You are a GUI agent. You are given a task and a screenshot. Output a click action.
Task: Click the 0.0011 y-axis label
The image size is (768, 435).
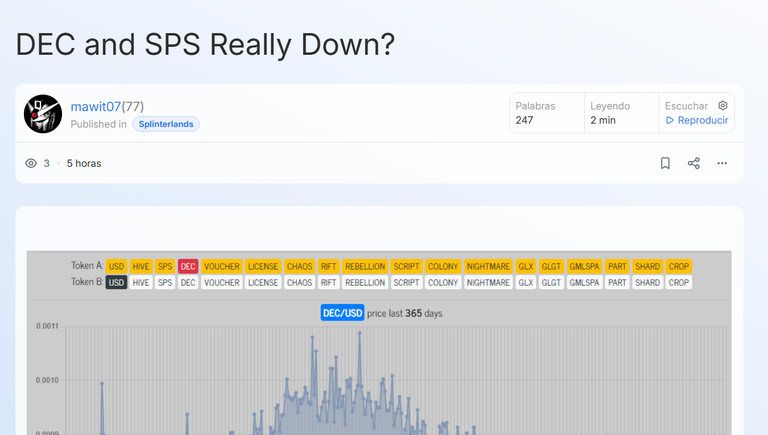point(47,326)
